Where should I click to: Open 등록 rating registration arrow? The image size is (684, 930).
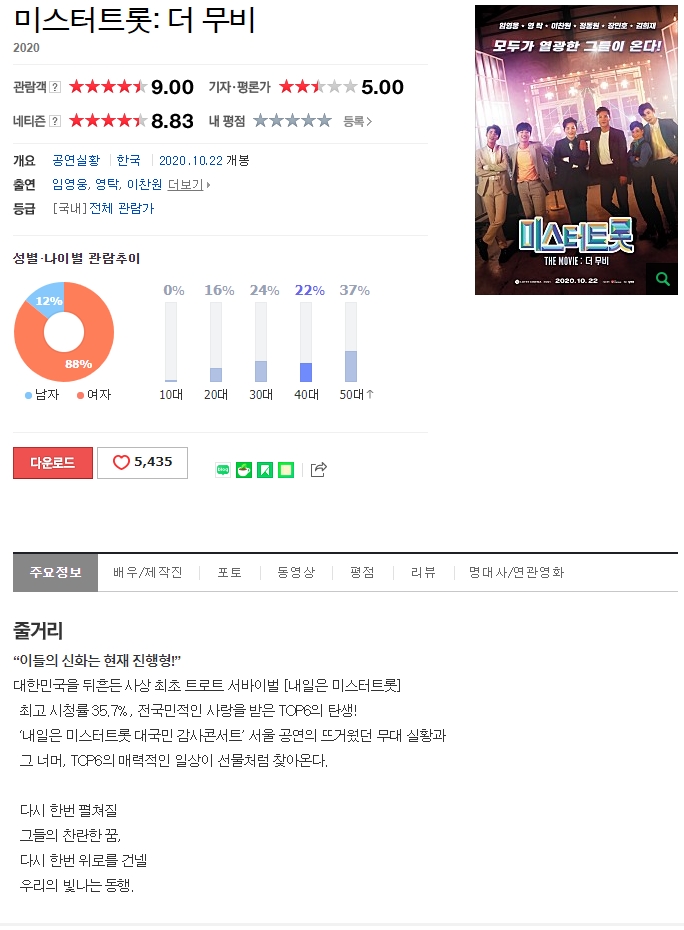[358, 122]
